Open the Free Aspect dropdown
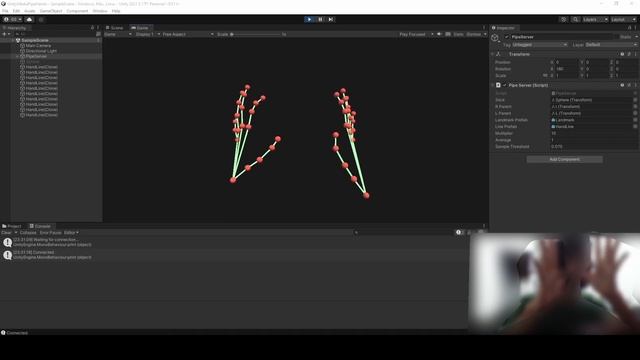The width and height of the screenshot is (640, 360). [x=188, y=34]
